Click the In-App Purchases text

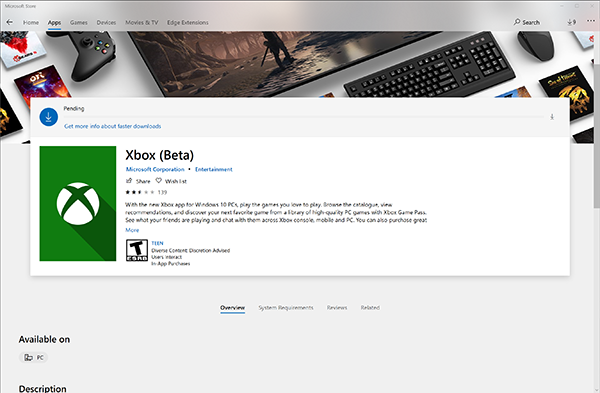click(171, 264)
